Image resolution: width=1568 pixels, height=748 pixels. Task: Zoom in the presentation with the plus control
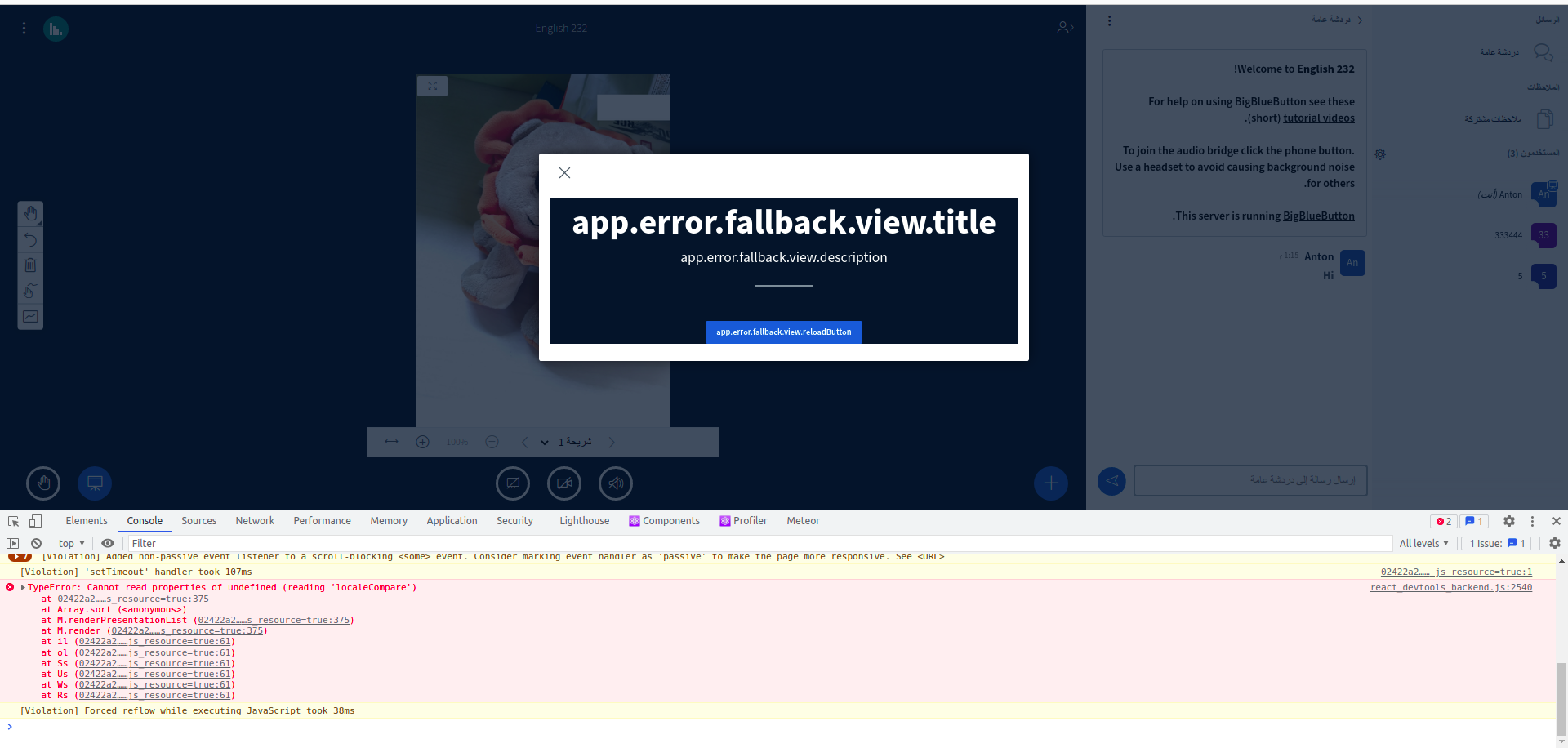tap(423, 442)
